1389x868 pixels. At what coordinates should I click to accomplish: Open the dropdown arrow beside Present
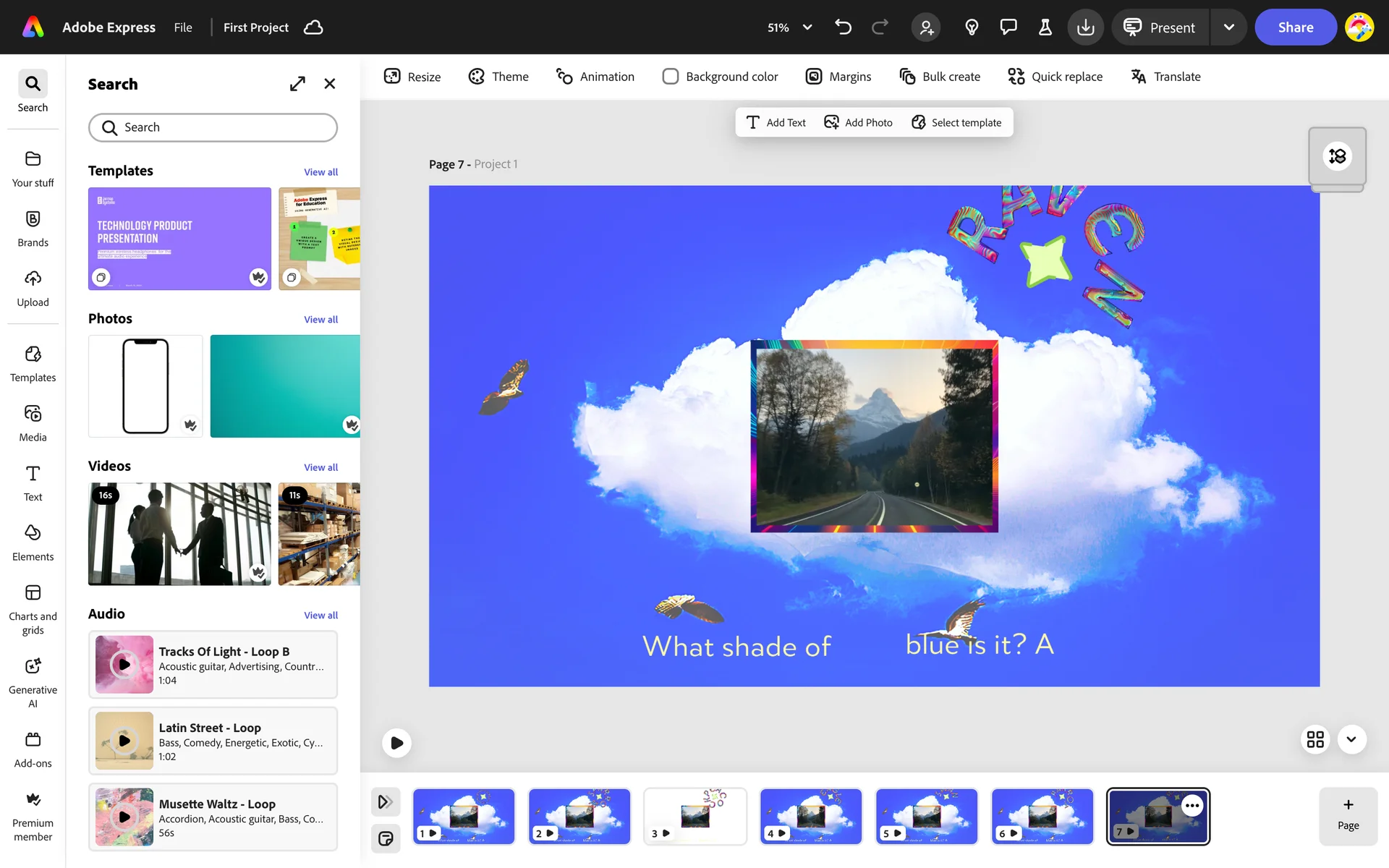click(1228, 27)
